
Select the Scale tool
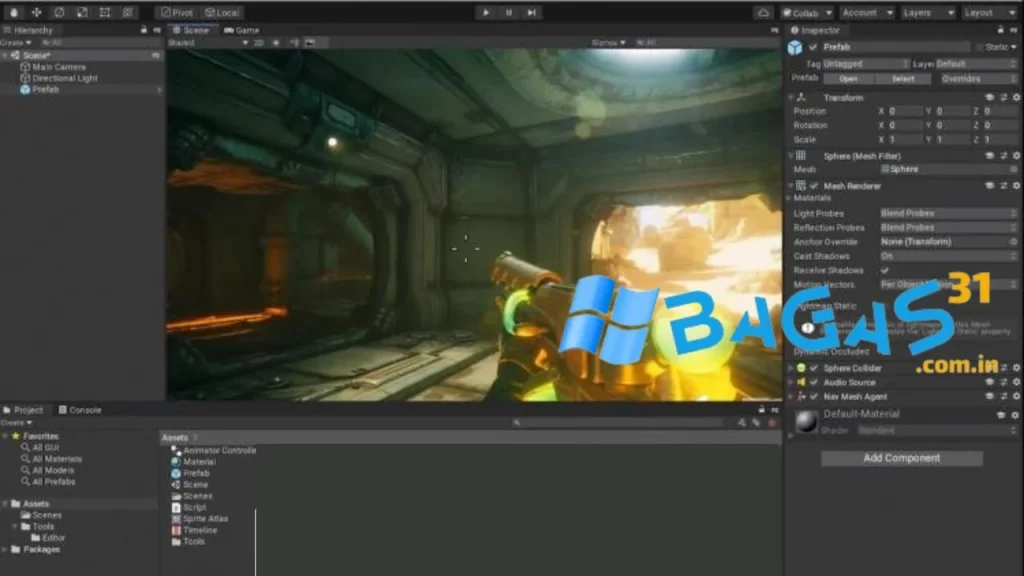(x=82, y=12)
